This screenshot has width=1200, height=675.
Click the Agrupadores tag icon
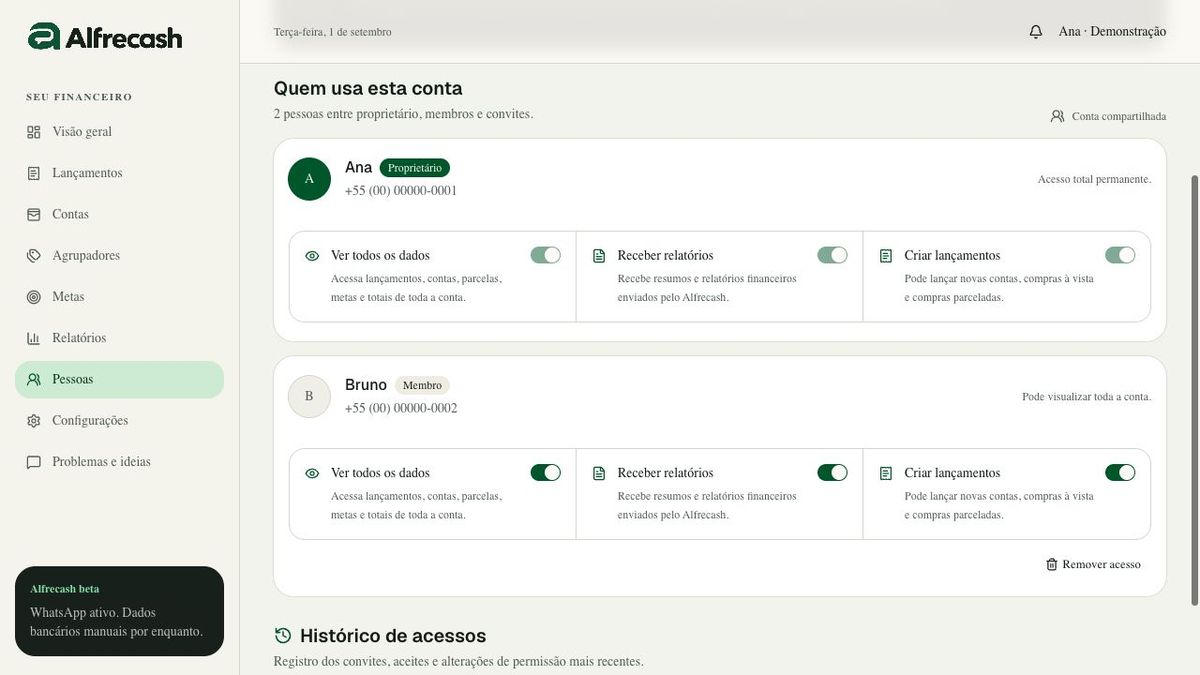pyautogui.click(x=34, y=256)
